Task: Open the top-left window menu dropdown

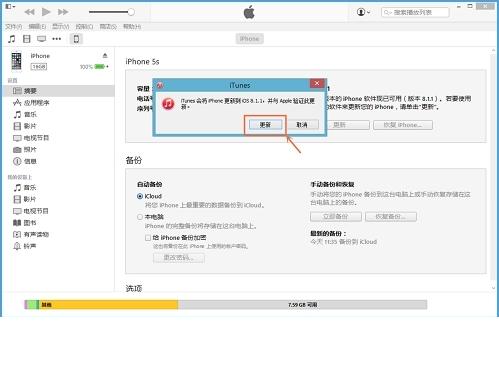Action: click(x=10, y=6)
